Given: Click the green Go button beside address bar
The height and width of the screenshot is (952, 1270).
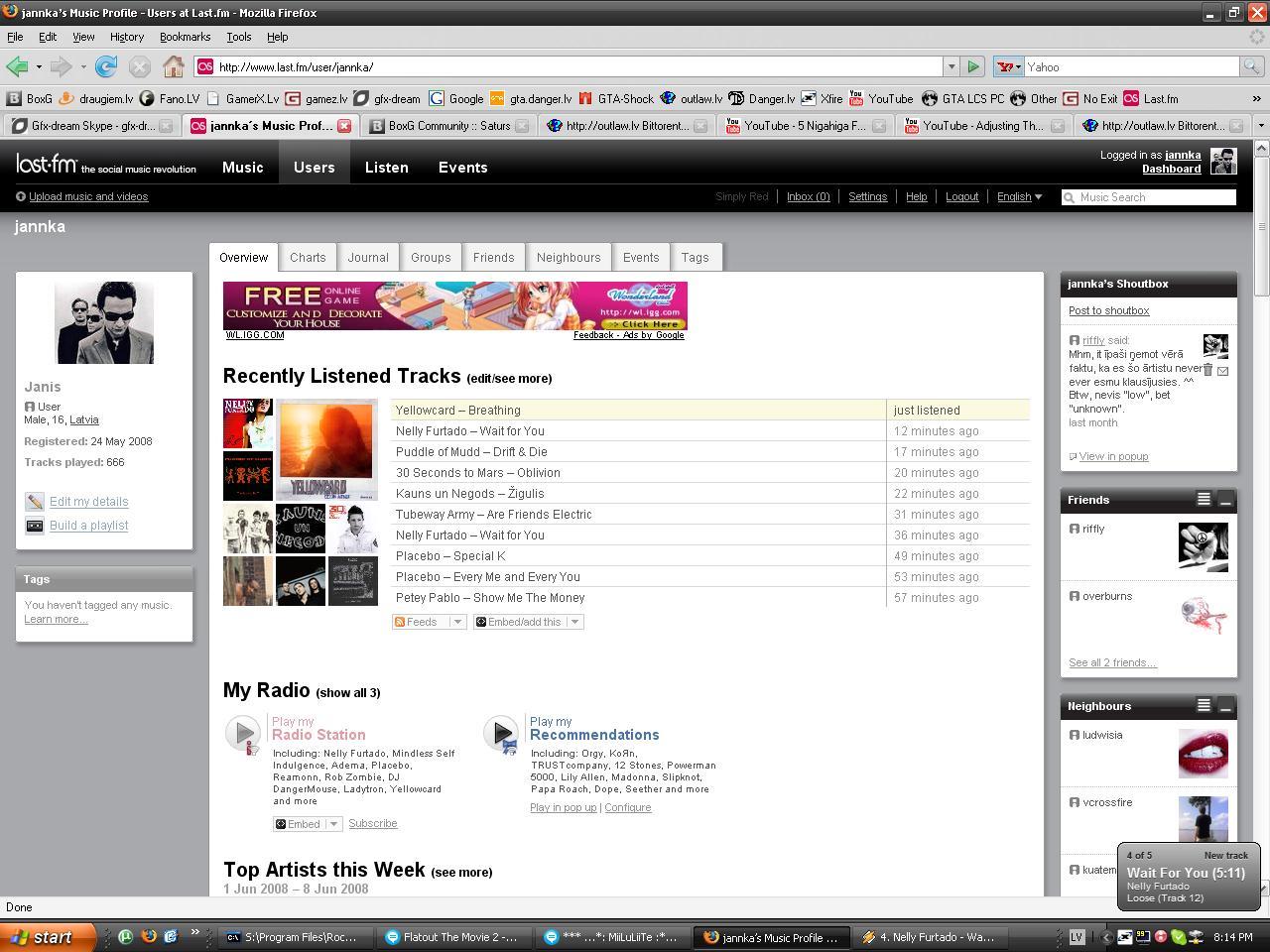Looking at the screenshot, I should (973, 66).
